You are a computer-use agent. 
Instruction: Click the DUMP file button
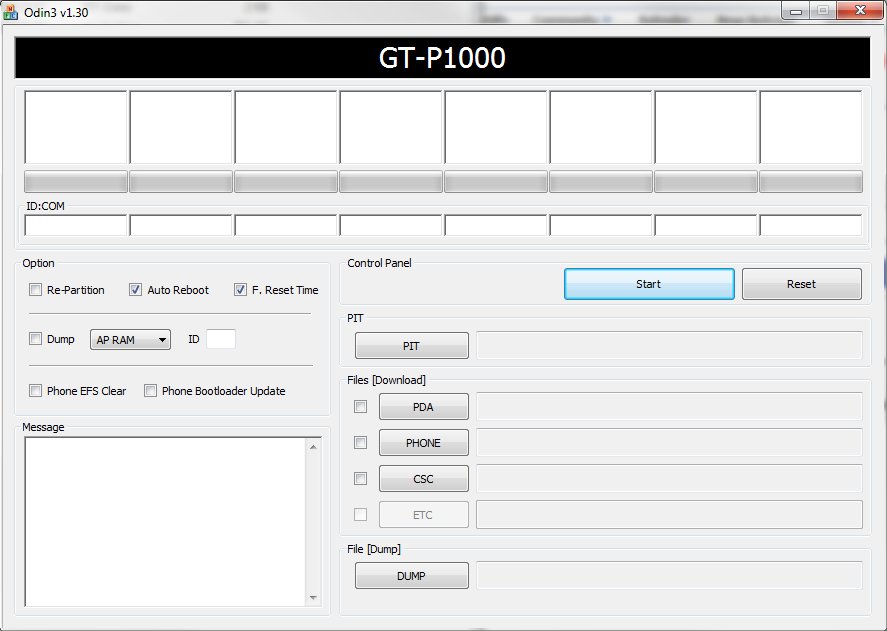(412, 576)
